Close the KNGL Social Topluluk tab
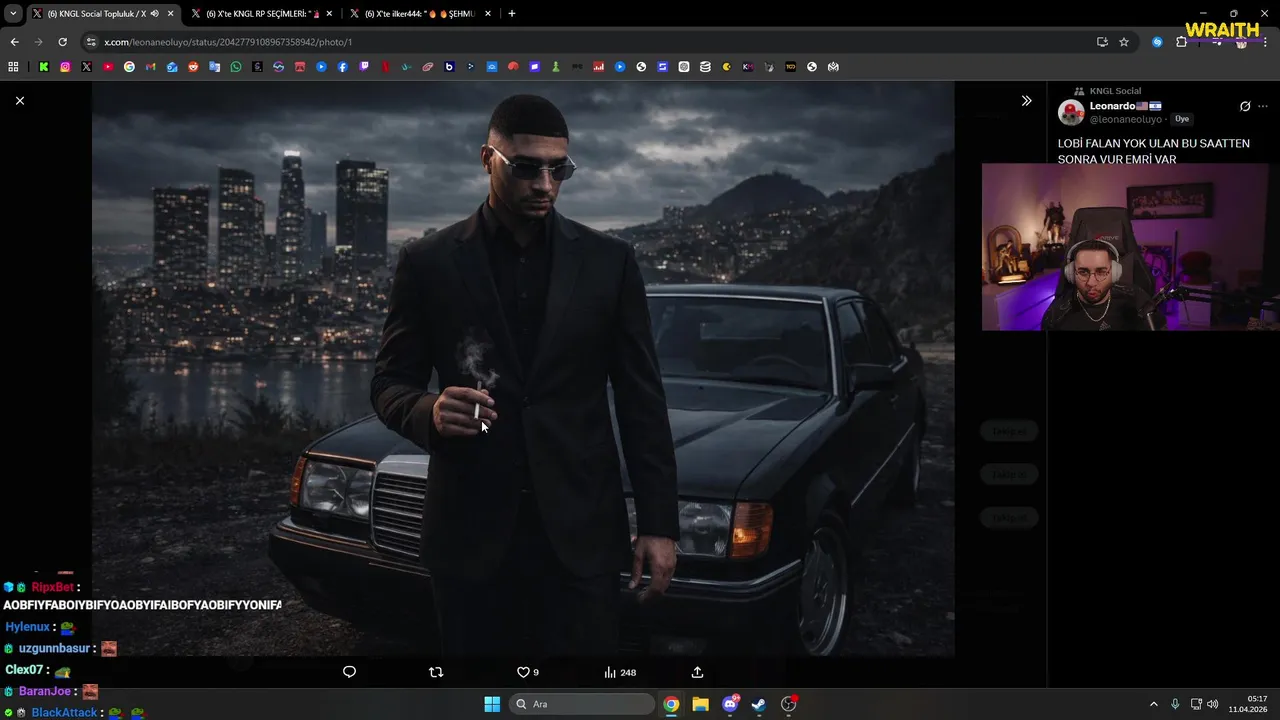 170,14
